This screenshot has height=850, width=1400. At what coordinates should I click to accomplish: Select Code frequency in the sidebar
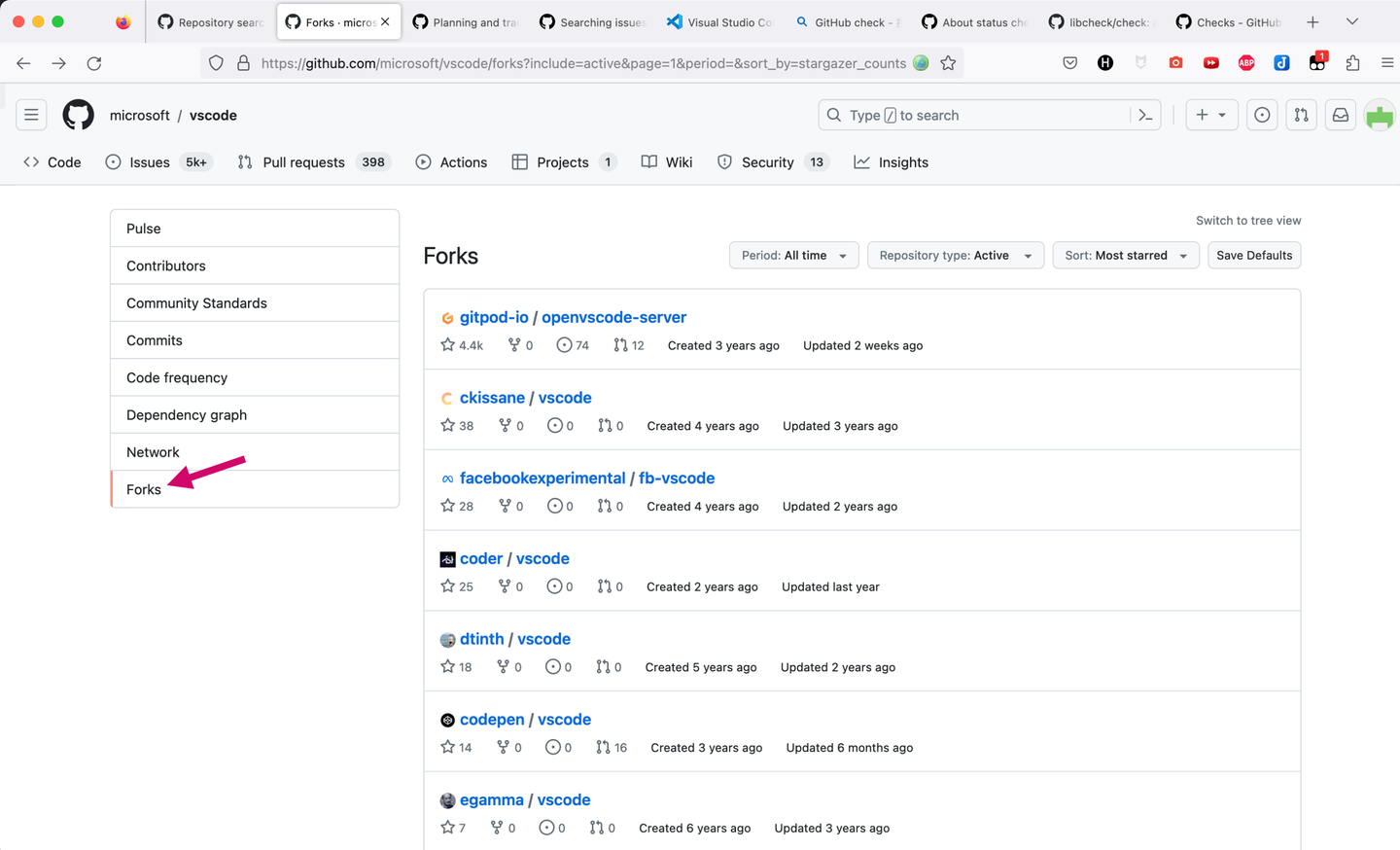tap(255, 377)
